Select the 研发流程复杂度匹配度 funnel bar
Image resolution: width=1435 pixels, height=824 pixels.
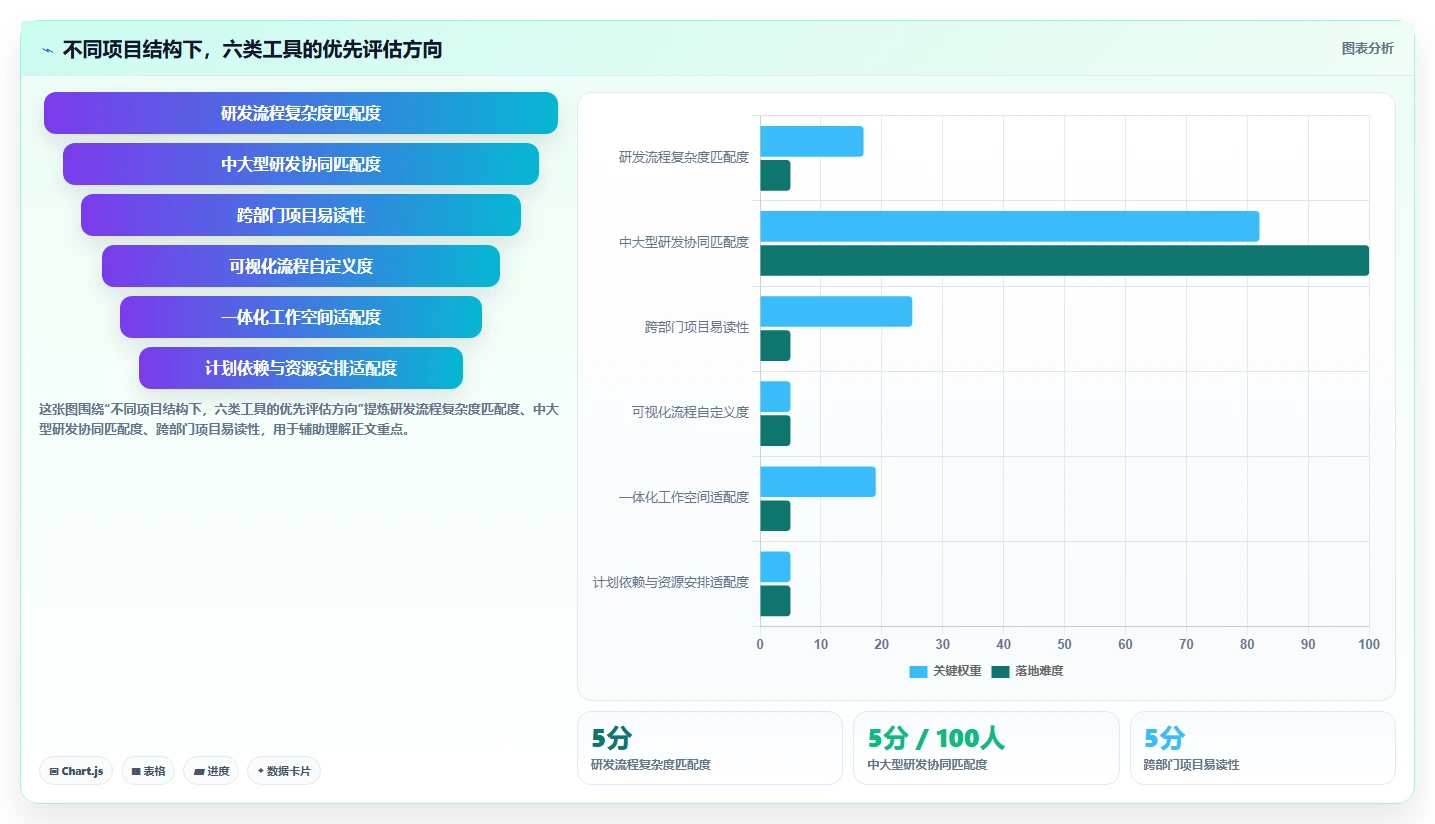click(x=301, y=113)
